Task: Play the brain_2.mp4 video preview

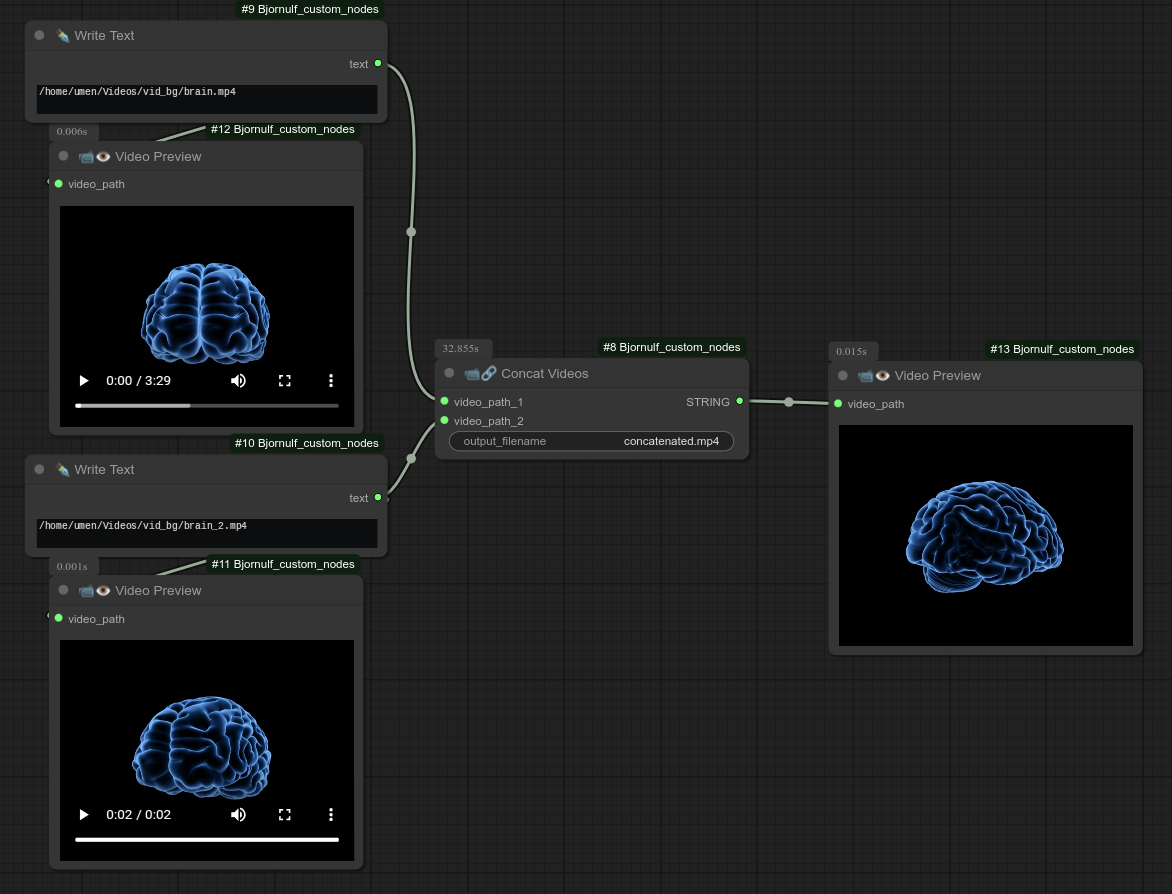Action: tap(84, 815)
